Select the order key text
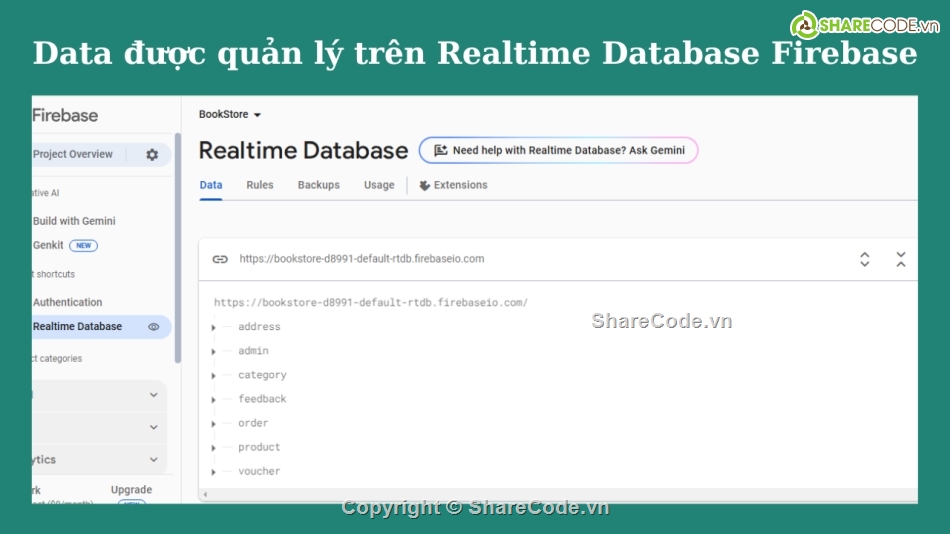Image resolution: width=950 pixels, height=534 pixels. coord(253,423)
